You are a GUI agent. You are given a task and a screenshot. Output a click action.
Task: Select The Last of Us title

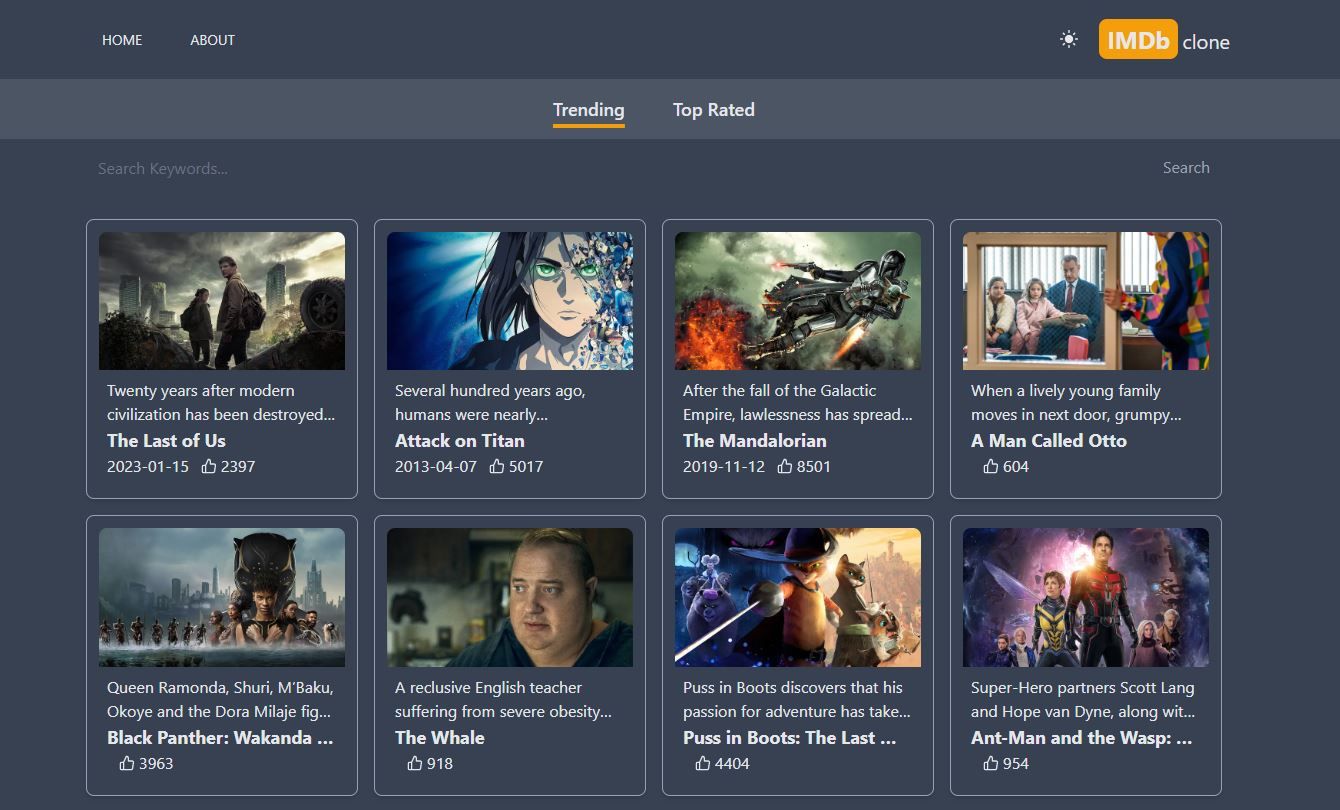(166, 441)
